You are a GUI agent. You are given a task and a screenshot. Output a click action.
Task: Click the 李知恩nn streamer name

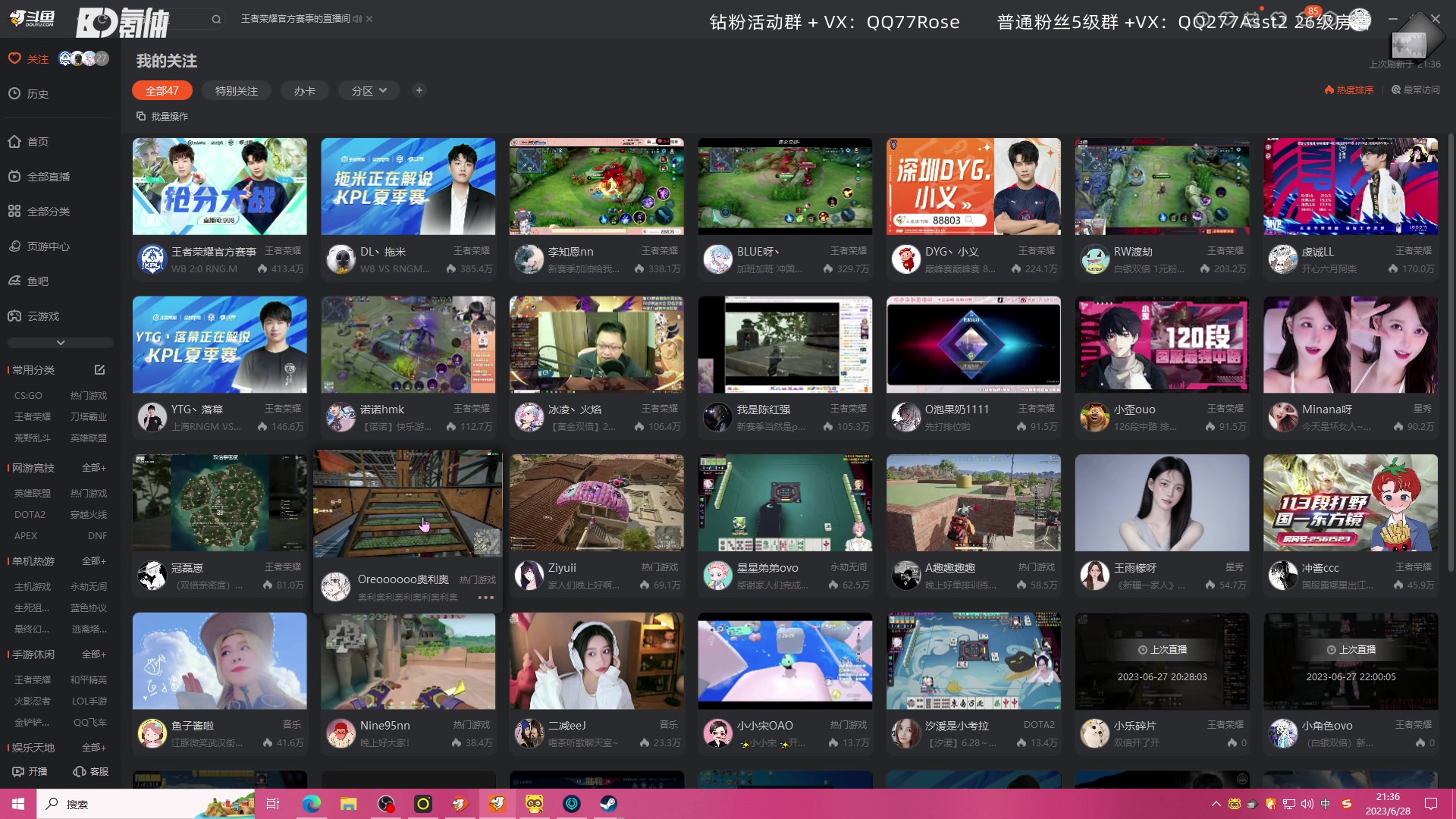[x=570, y=252]
